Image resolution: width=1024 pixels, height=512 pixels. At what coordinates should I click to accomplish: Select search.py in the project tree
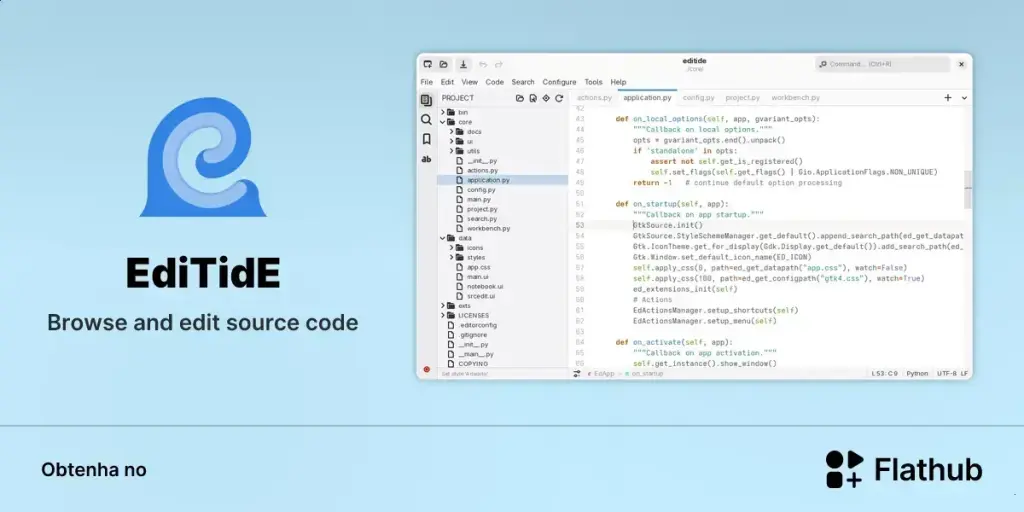click(x=482, y=219)
